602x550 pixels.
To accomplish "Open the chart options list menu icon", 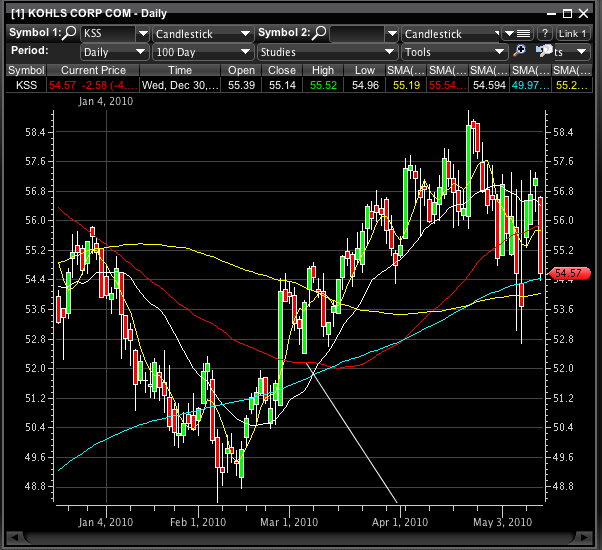I will [517, 33].
